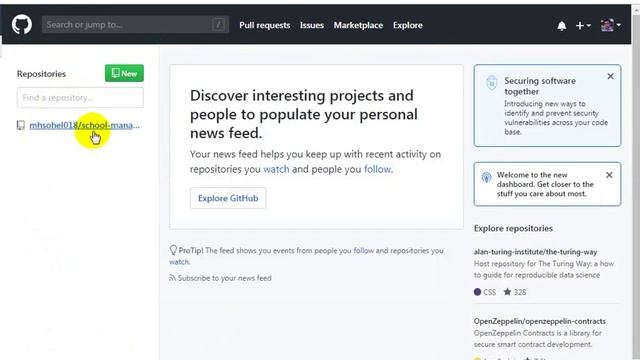Open mhsohel018/school-mana... repository link
The image size is (640, 360).
[84, 125]
